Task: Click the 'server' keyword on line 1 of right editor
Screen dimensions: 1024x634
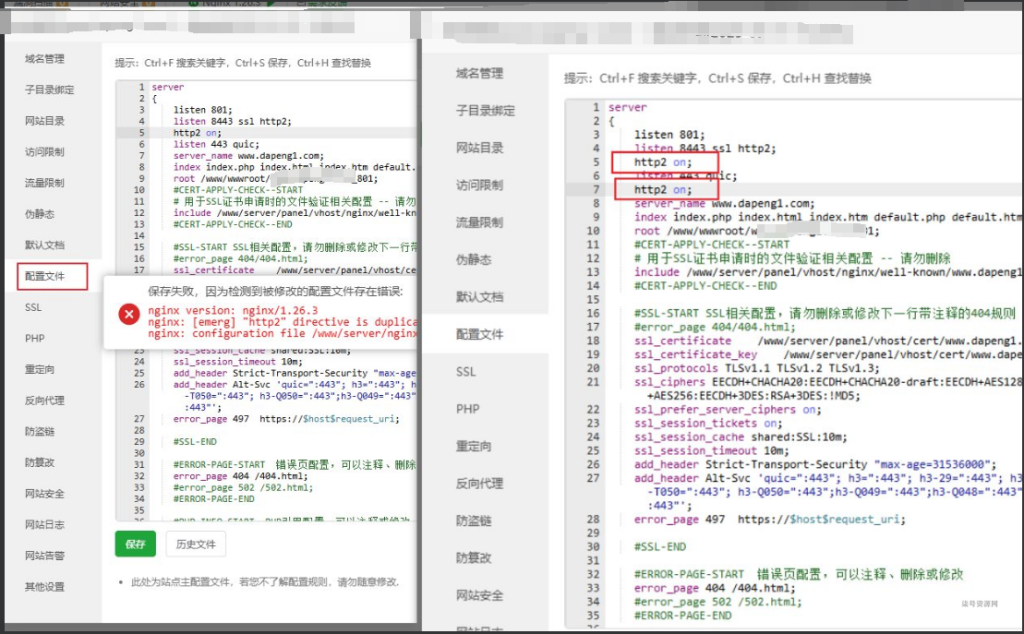Action: [x=628, y=107]
